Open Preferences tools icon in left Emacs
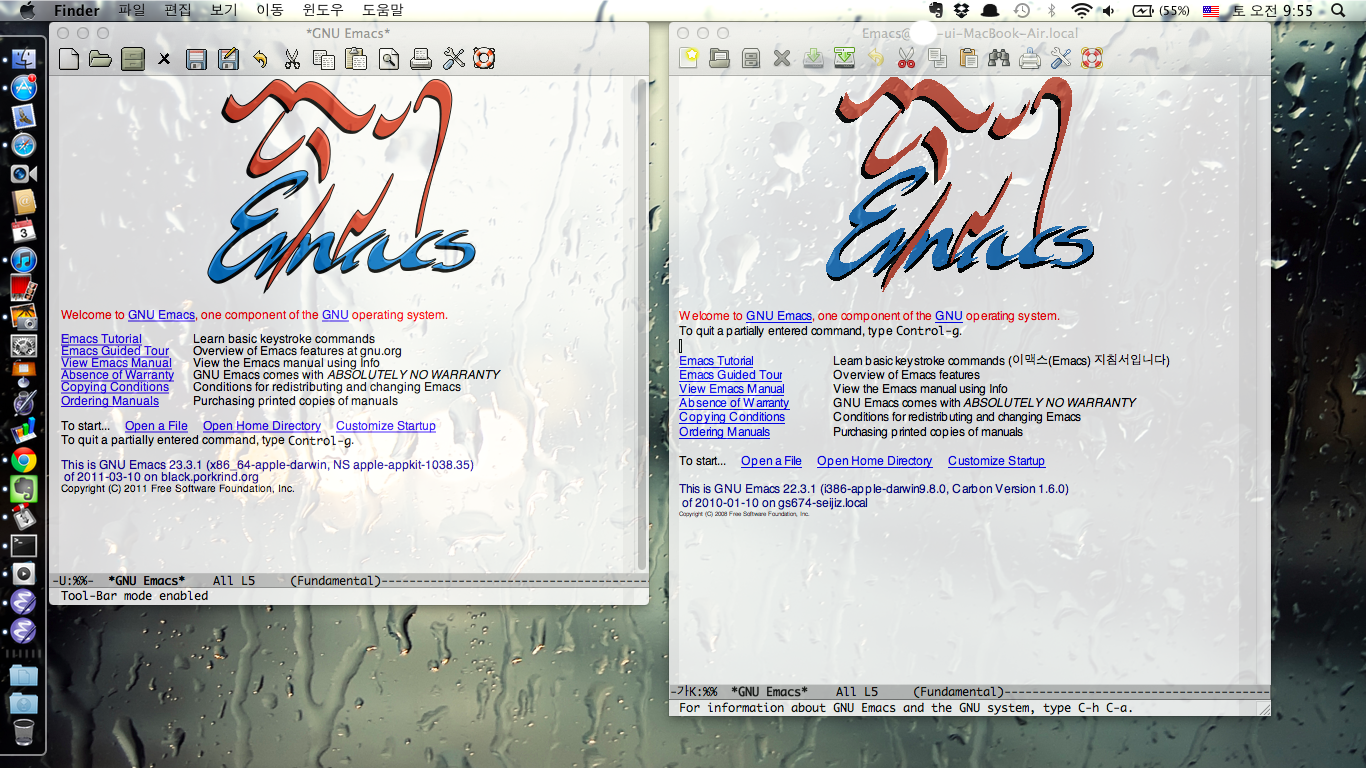The image size is (1366, 768). point(453,59)
